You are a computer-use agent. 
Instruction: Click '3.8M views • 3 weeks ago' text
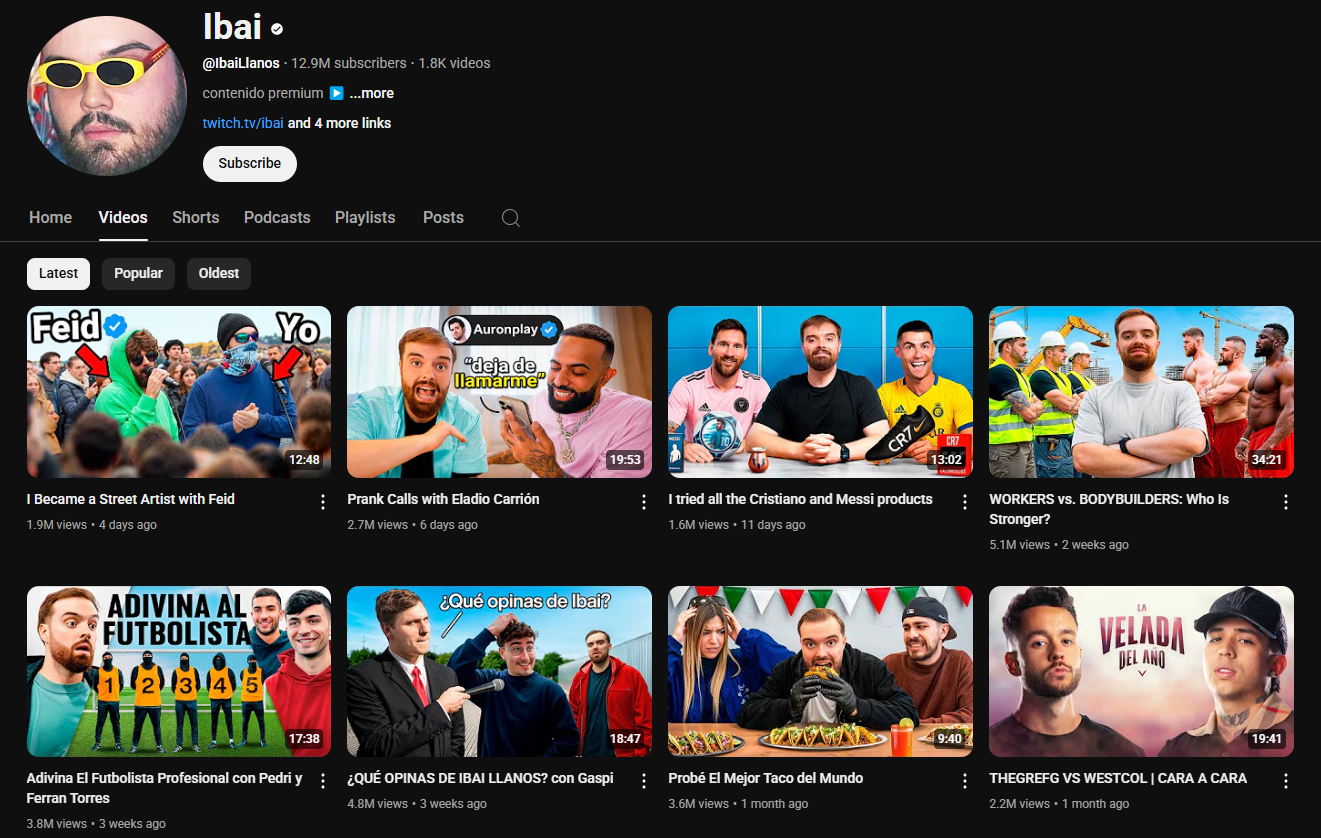pyautogui.click(x=96, y=824)
